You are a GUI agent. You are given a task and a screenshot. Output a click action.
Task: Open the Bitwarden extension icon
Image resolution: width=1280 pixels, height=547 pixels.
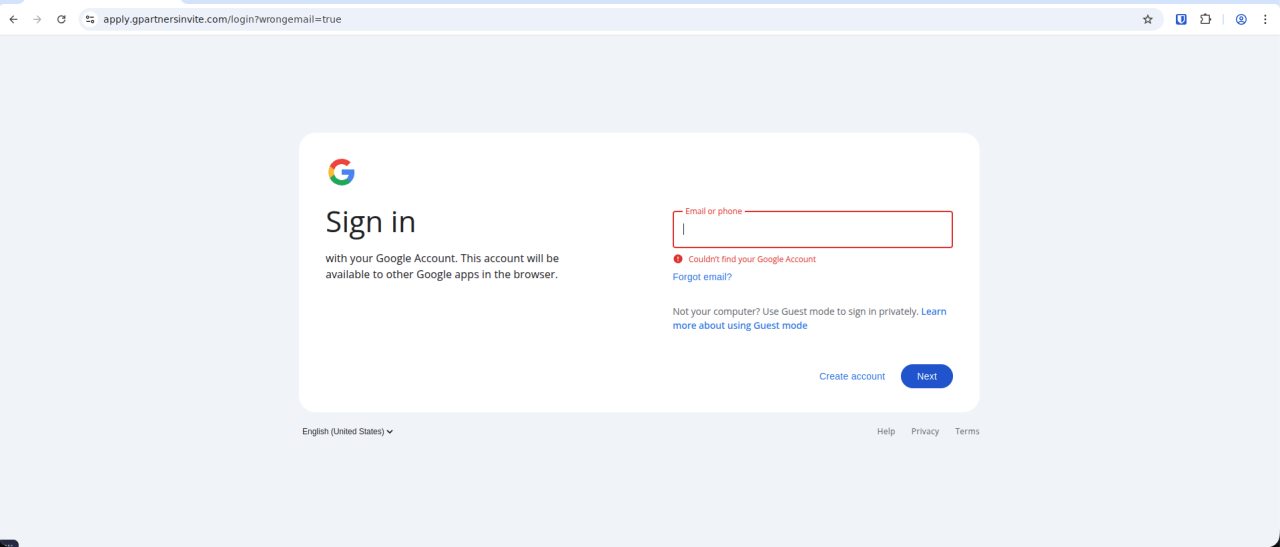(1181, 19)
